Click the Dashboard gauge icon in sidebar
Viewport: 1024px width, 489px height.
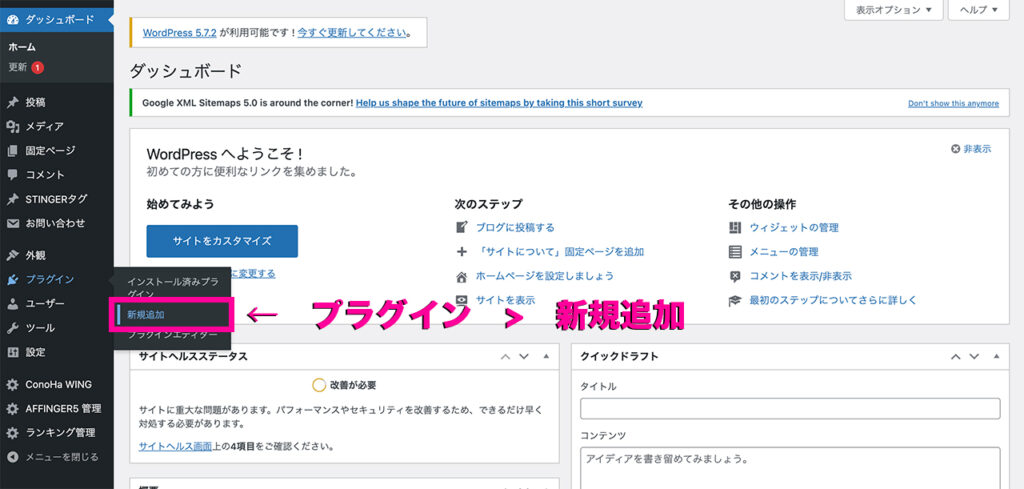12,19
